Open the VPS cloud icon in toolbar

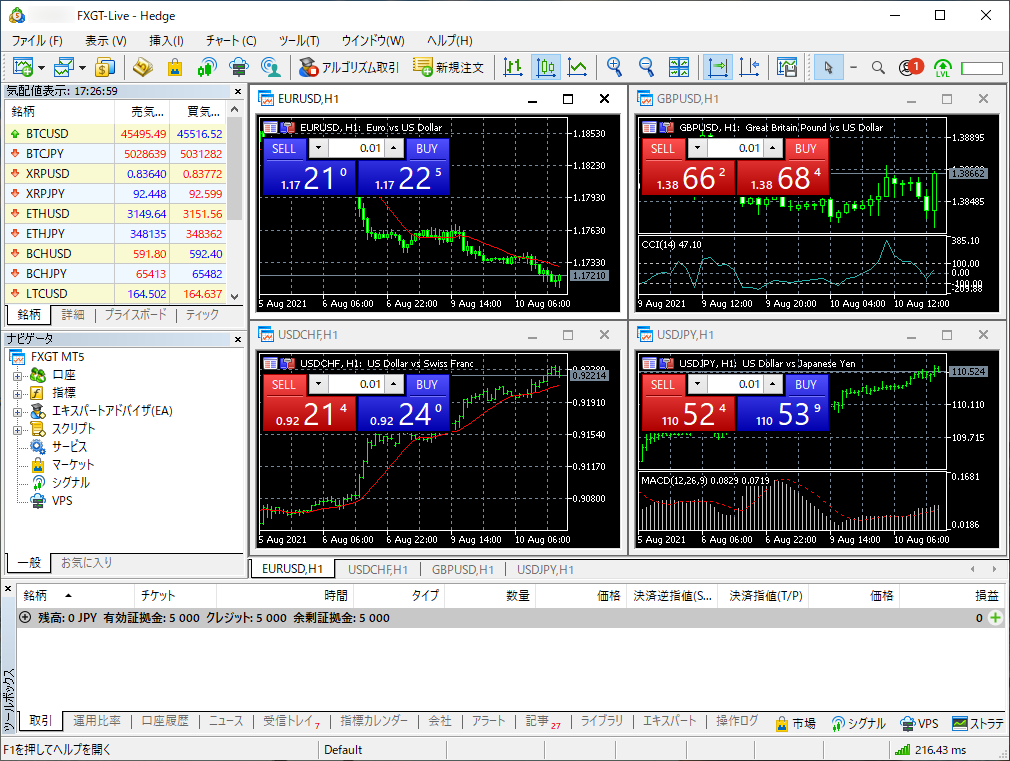(x=238, y=67)
